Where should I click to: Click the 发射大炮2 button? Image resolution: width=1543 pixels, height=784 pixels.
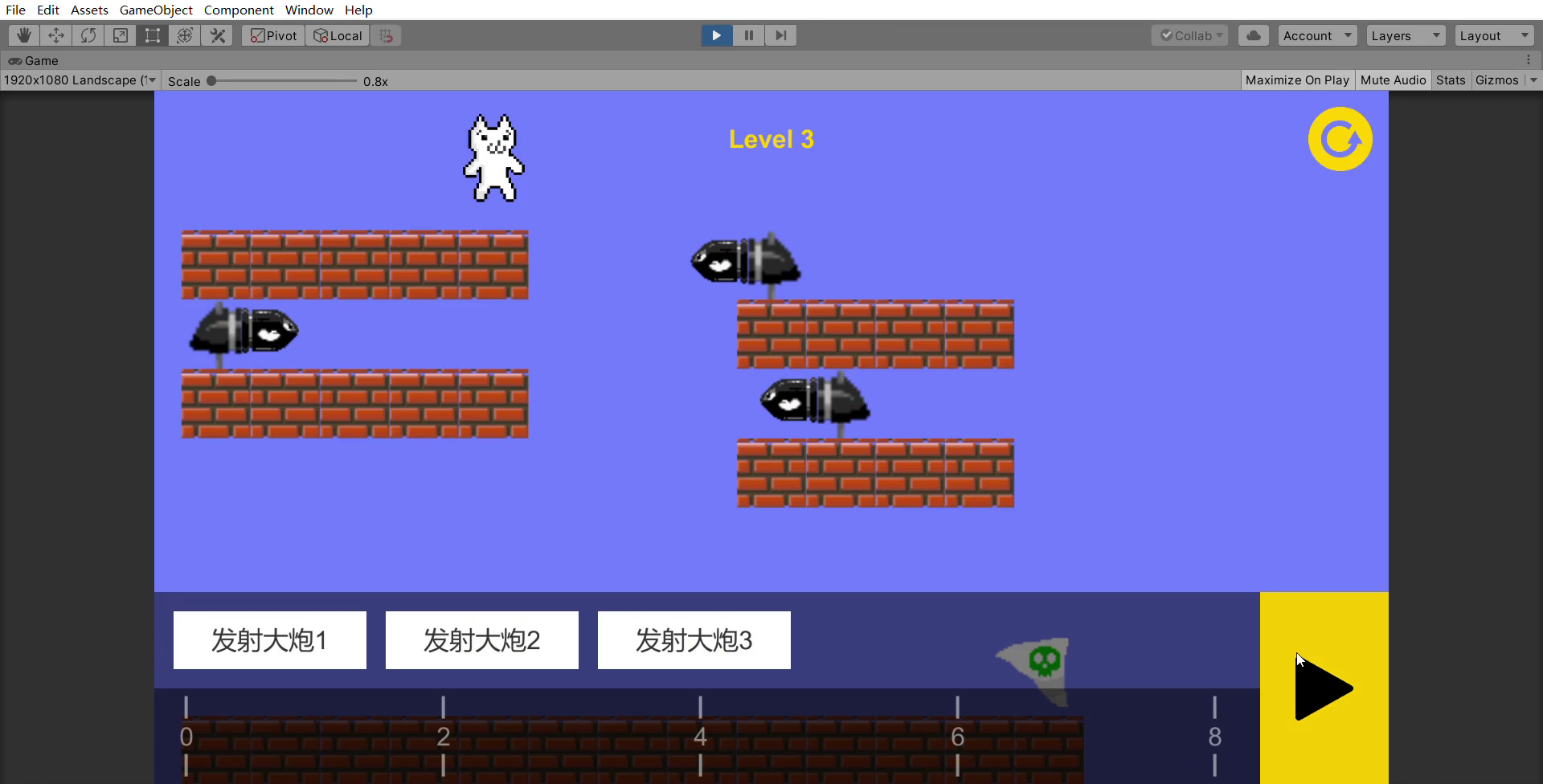click(482, 640)
